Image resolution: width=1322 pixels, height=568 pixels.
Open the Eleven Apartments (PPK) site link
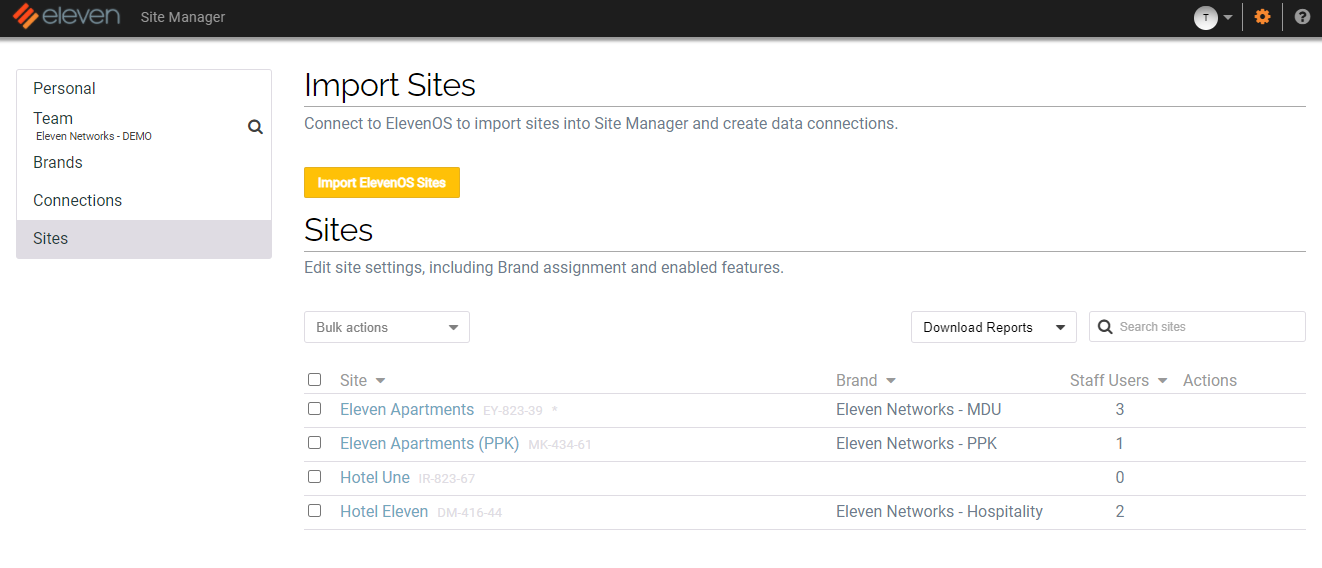click(x=429, y=443)
